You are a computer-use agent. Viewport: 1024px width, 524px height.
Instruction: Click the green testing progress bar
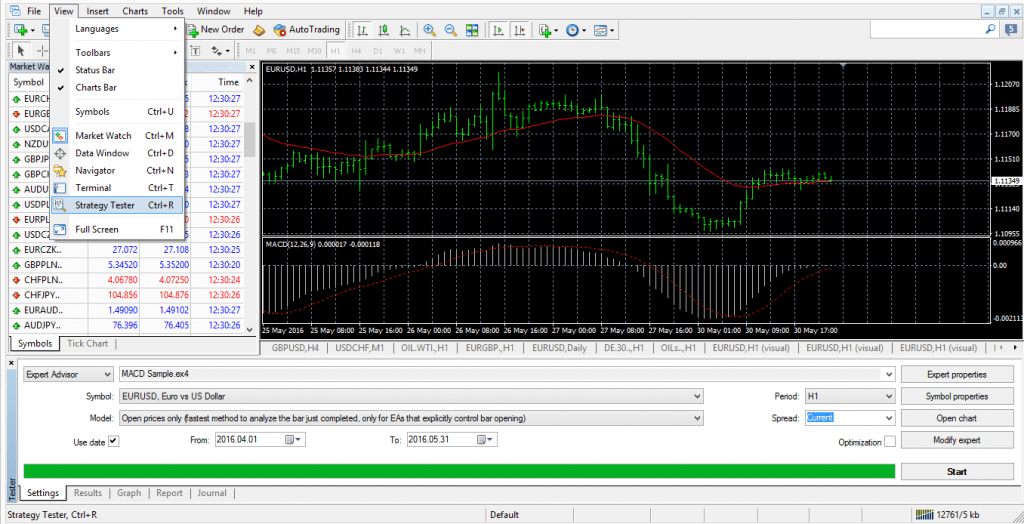click(x=458, y=471)
